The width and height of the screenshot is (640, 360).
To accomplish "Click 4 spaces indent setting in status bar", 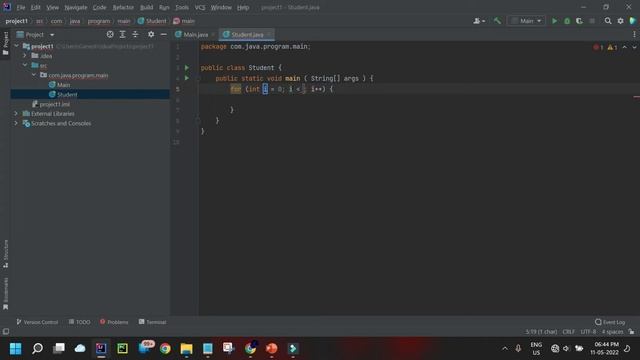I will click(612, 332).
